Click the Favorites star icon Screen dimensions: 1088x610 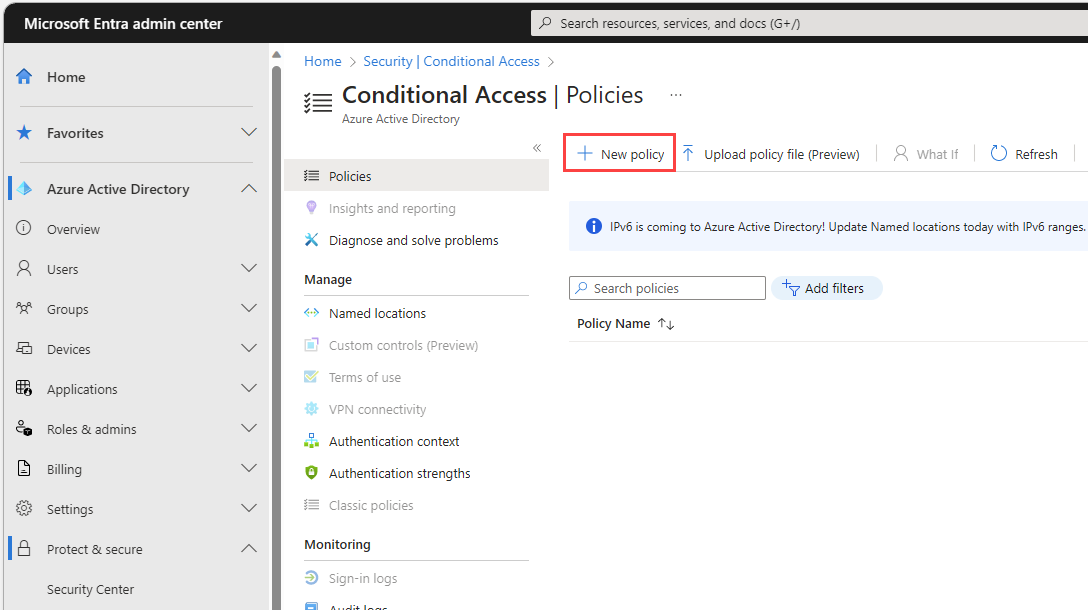24,133
